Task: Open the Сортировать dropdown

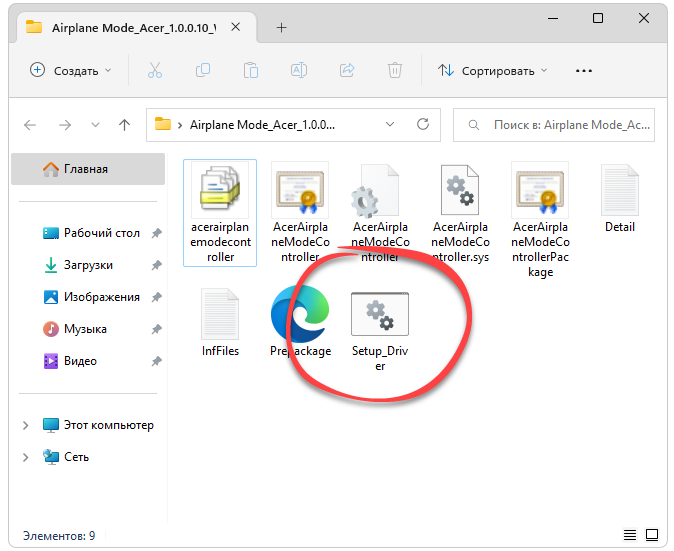Action: (493, 70)
